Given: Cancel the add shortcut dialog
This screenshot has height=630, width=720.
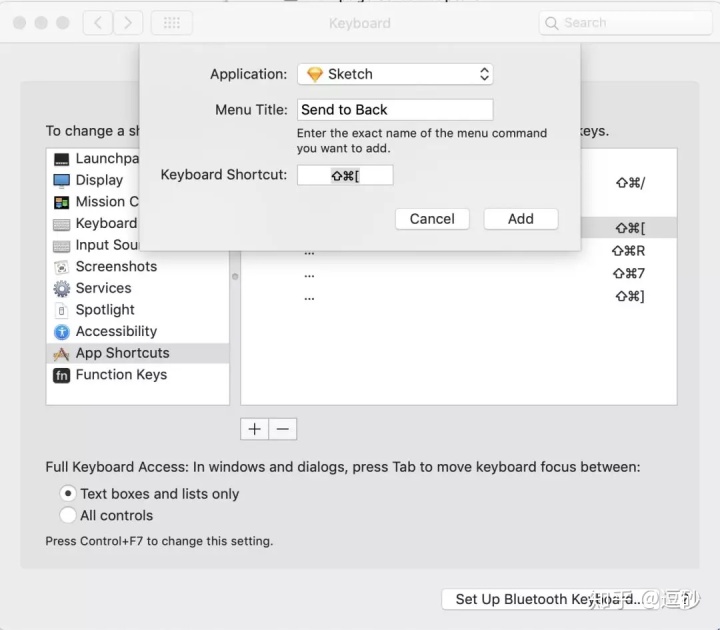Looking at the screenshot, I should (x=432, y=219).
